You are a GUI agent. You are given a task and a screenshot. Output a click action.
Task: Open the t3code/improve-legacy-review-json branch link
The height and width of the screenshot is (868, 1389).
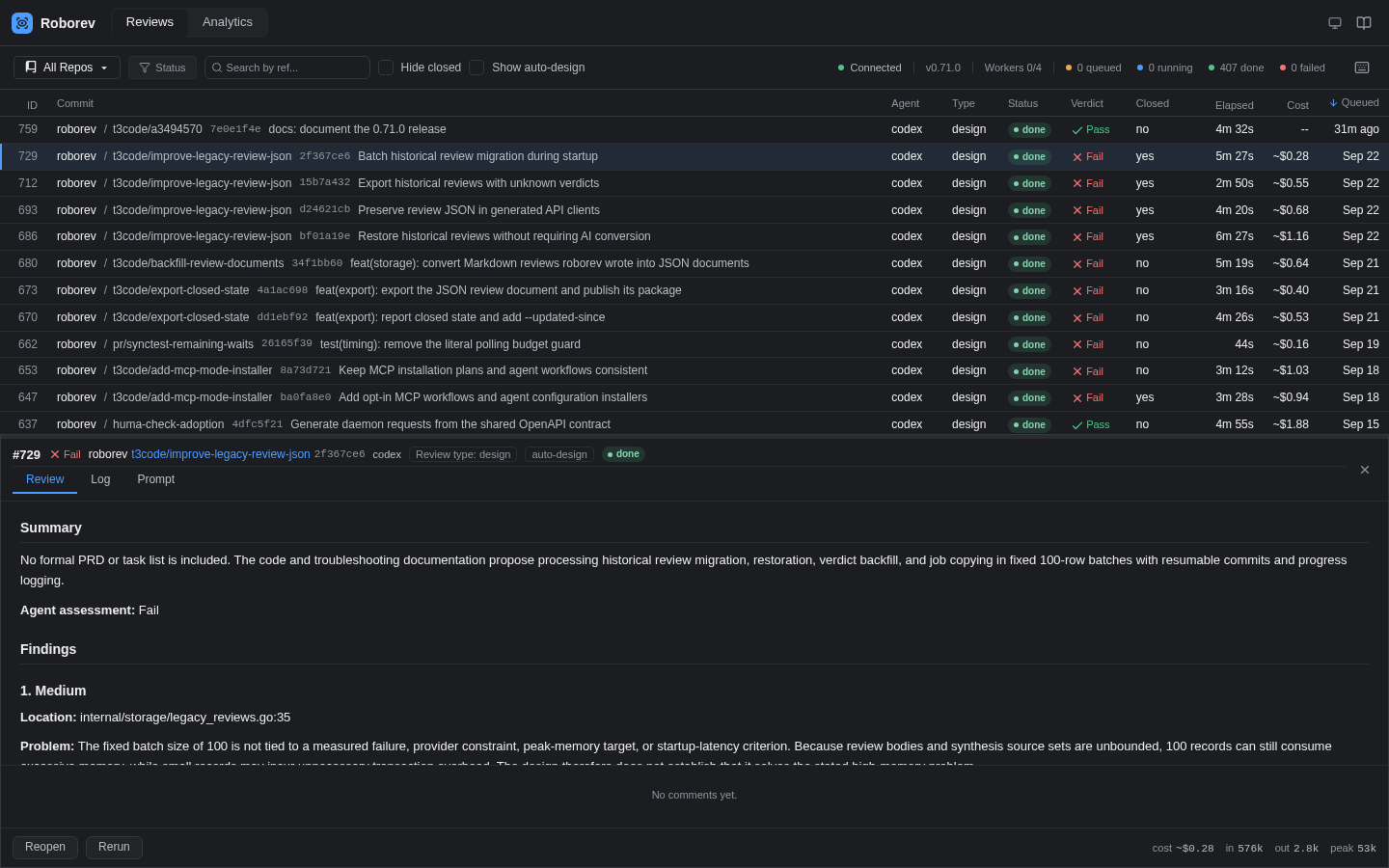[x=221, y=454]
